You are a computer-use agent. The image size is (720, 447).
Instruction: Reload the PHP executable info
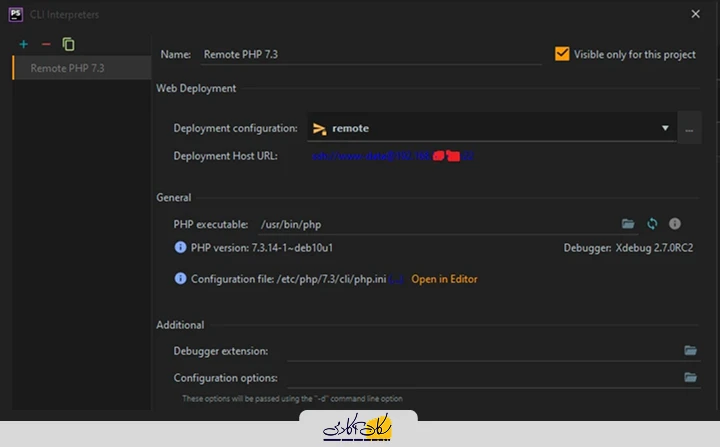652,224
